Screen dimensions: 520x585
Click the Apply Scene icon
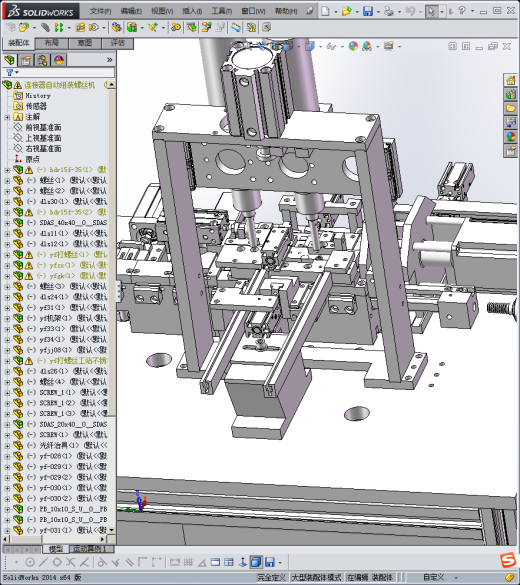pyautogui.click(x=367, y=46)
